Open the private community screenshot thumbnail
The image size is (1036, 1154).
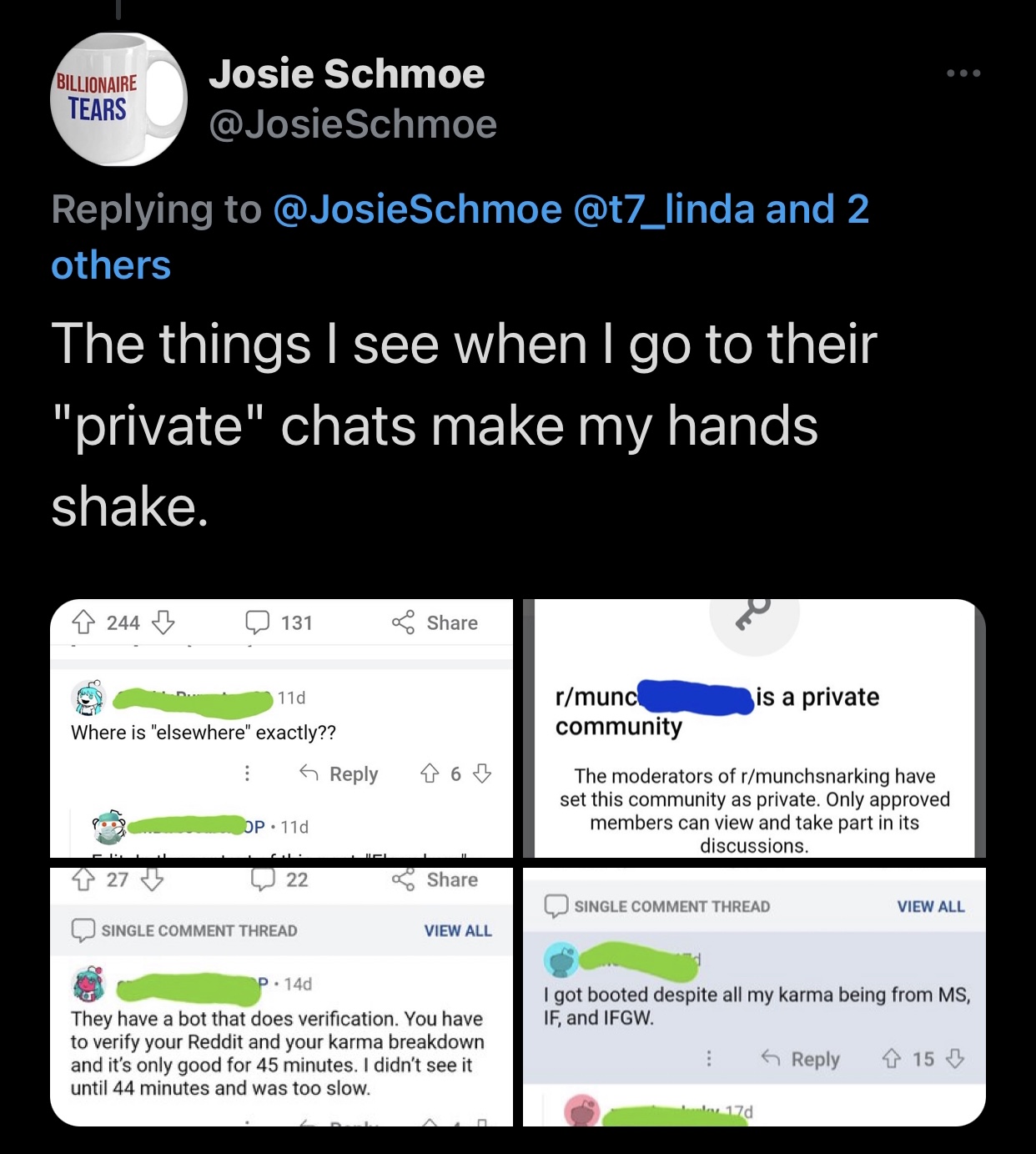tap(754, 728)
